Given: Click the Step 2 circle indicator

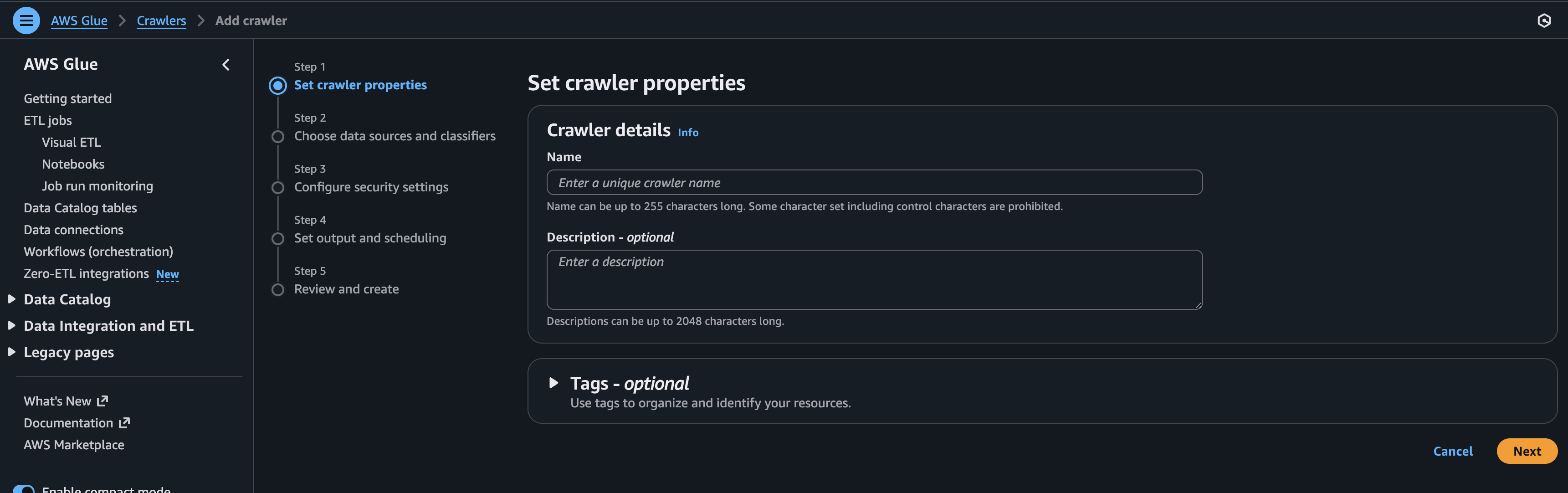Looking at the screenshot, I should 277,137.
